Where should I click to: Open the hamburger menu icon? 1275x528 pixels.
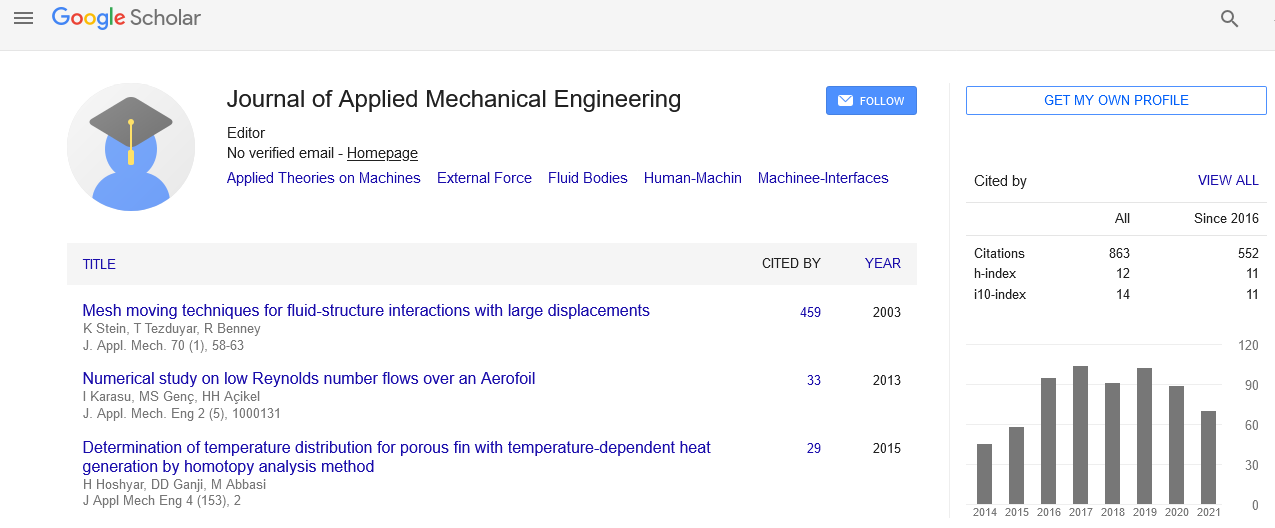click(x=23, y=18)
